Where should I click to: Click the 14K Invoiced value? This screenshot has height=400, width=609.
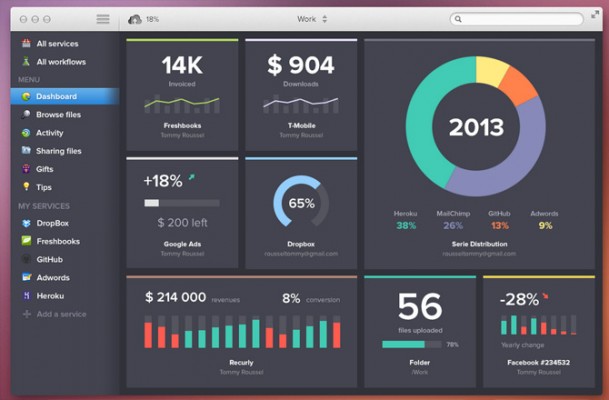(x=182, y=65)
